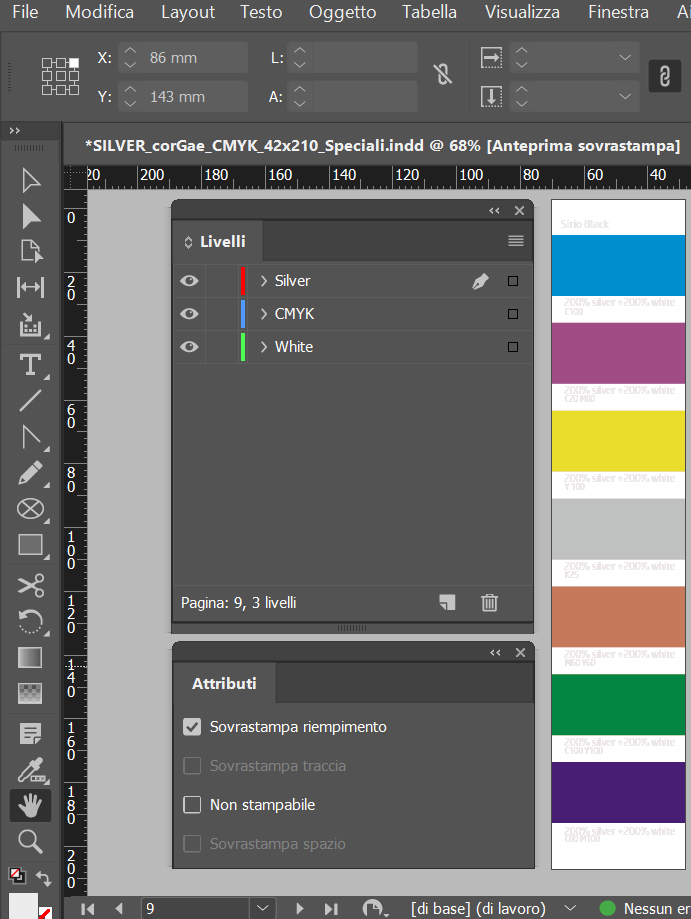Cycle Livelli panel view state arrows

[188, 242]
